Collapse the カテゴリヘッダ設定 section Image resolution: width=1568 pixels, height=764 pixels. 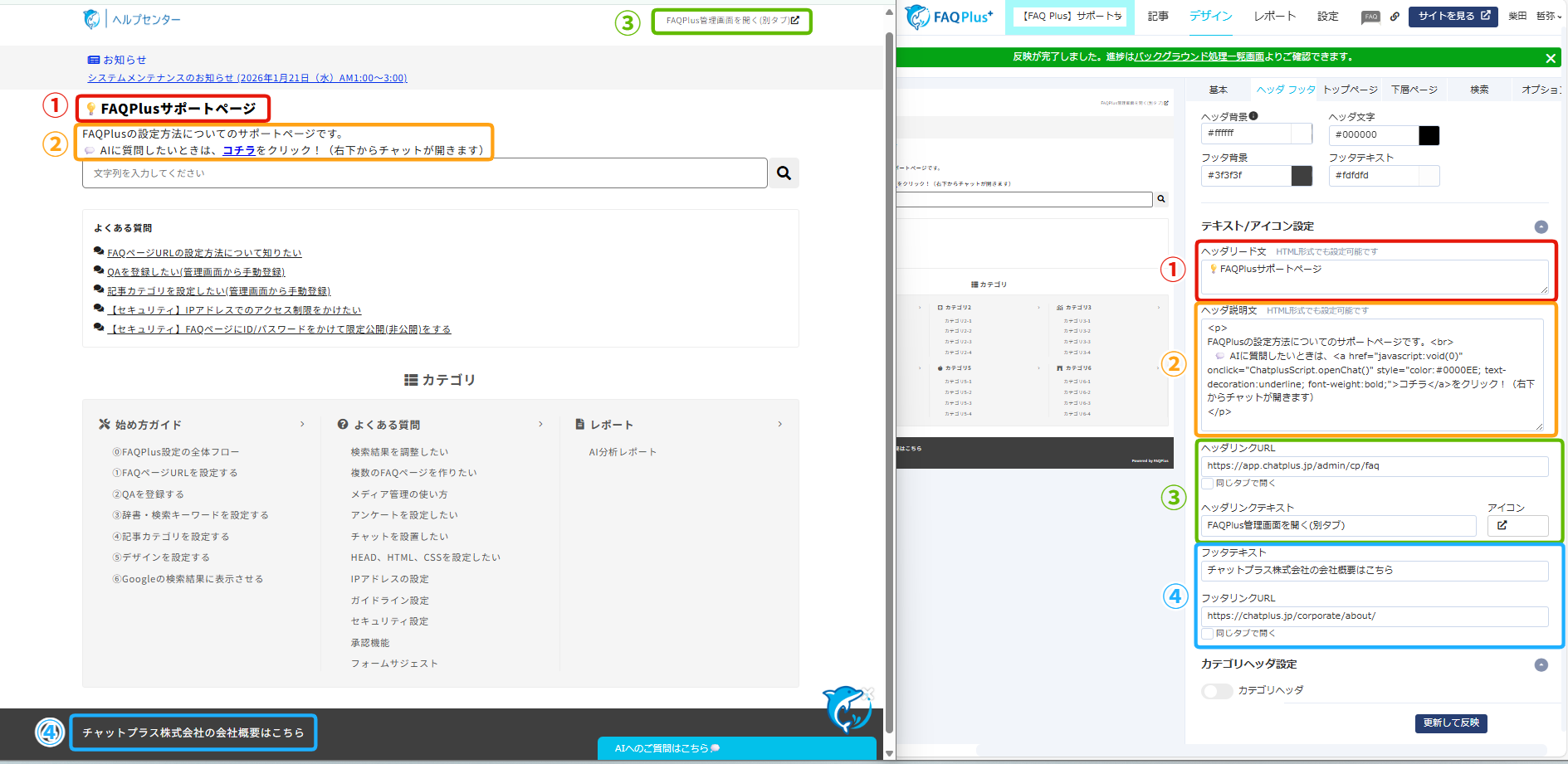click(x=1541, y=664)
